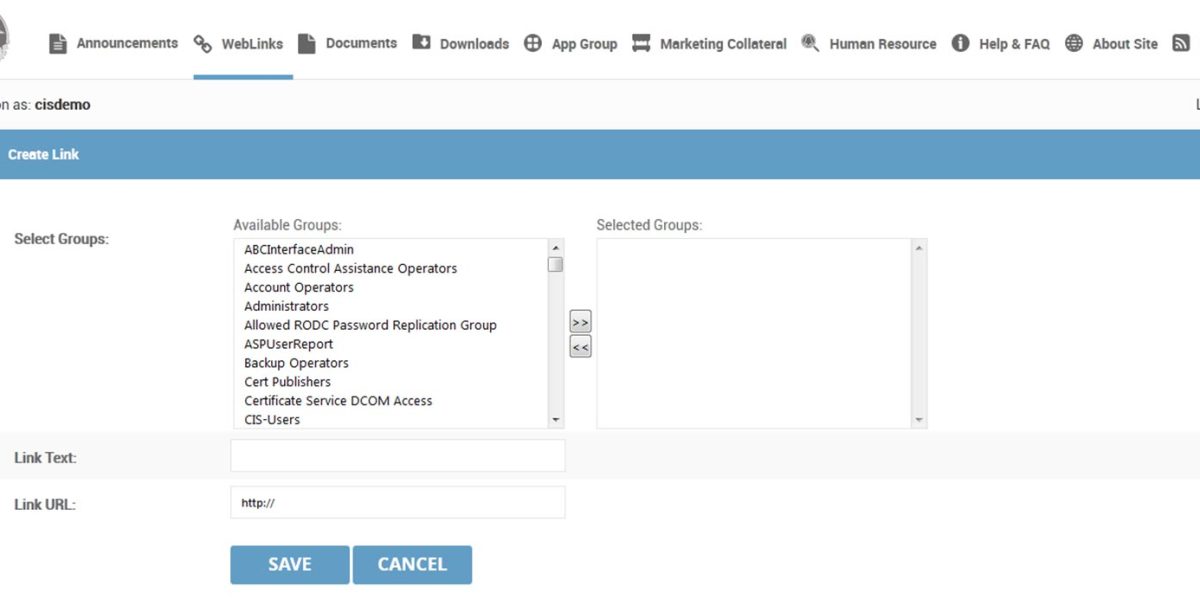Select the Administrators group entry
This screenshot has width=1200, height=600.
click(x=286, y=306)
